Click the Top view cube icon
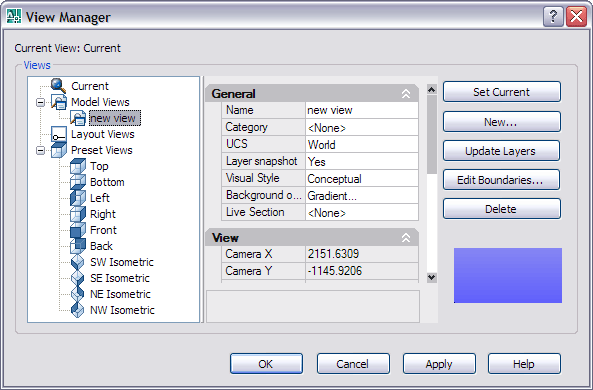This screenshot has width=593, height=390. 78,166
